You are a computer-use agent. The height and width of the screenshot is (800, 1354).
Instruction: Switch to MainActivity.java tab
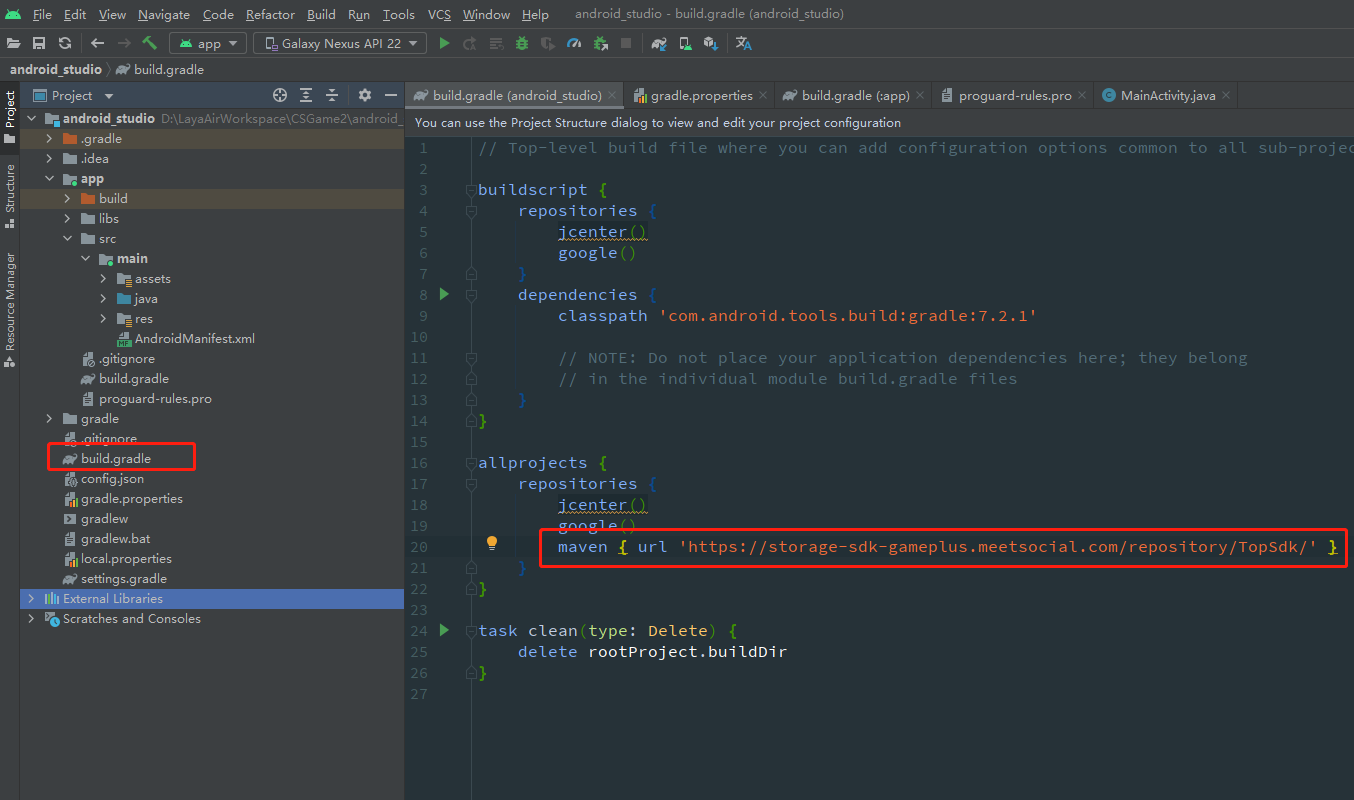(x=1167, y=95)
